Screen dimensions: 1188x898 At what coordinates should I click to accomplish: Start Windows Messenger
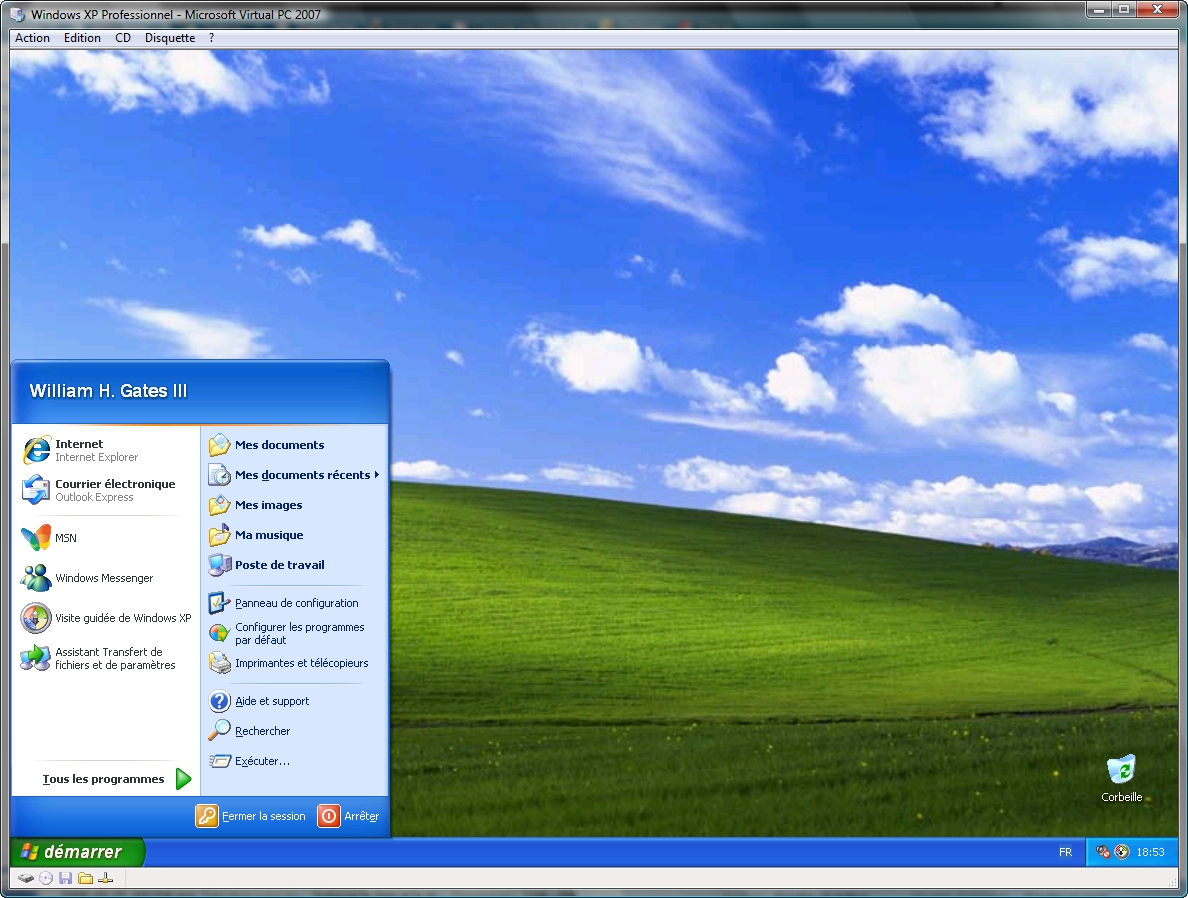tap(104, 577)
